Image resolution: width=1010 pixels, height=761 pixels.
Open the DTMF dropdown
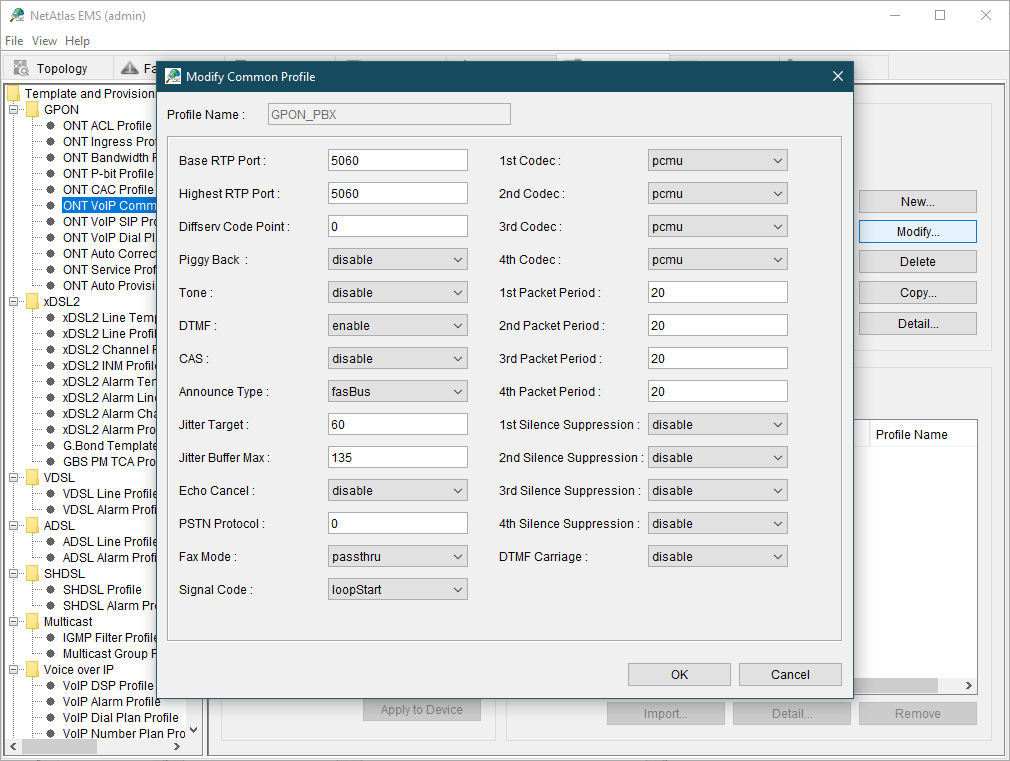(x=397, y=325)
